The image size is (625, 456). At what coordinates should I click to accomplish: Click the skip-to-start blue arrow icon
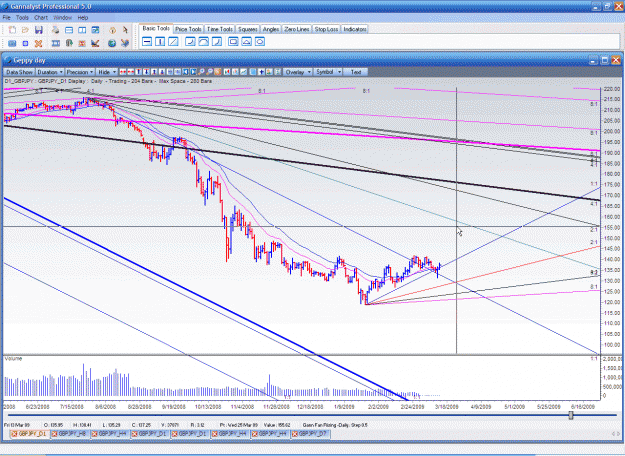pos(186,72)
